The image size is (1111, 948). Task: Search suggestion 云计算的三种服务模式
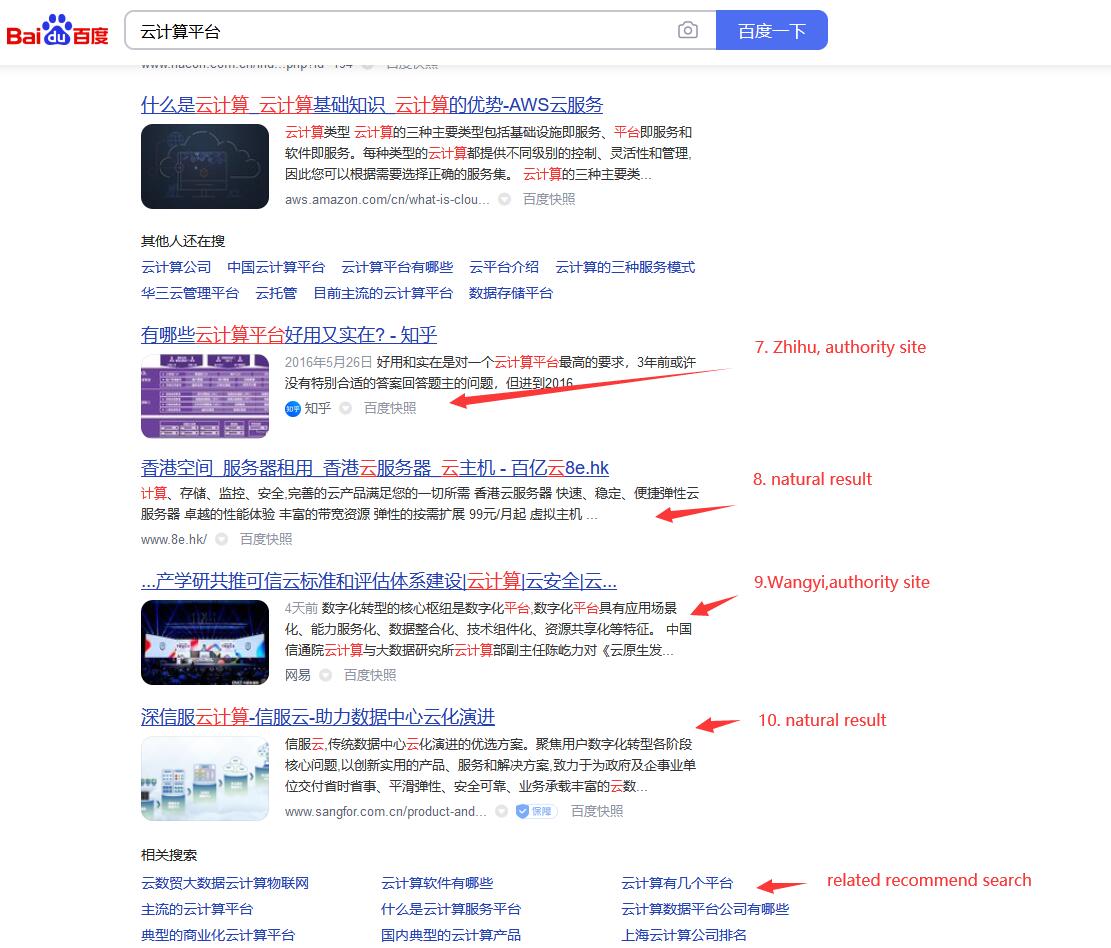tap(625, 267)
